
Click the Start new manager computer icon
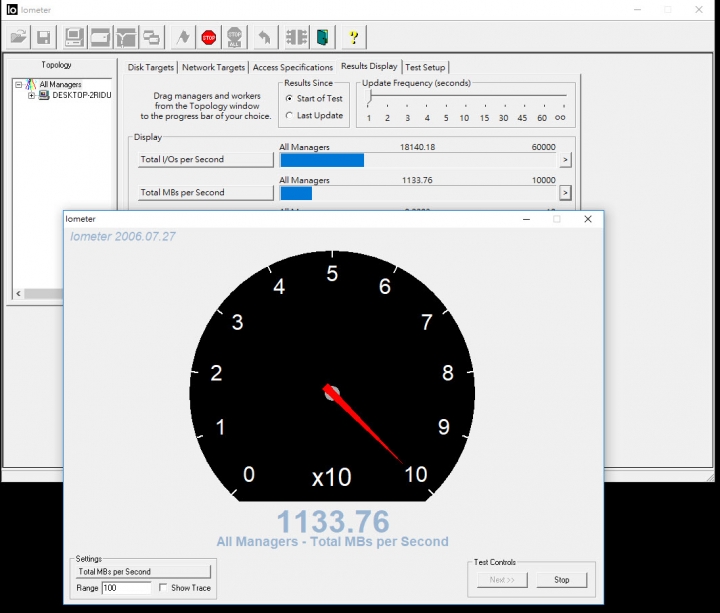(74, 37)
